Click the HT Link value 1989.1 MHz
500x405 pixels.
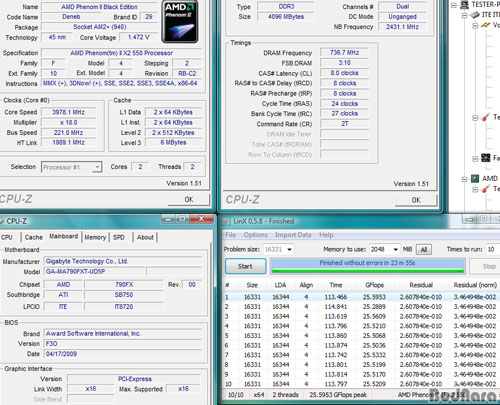coord(69,143)
